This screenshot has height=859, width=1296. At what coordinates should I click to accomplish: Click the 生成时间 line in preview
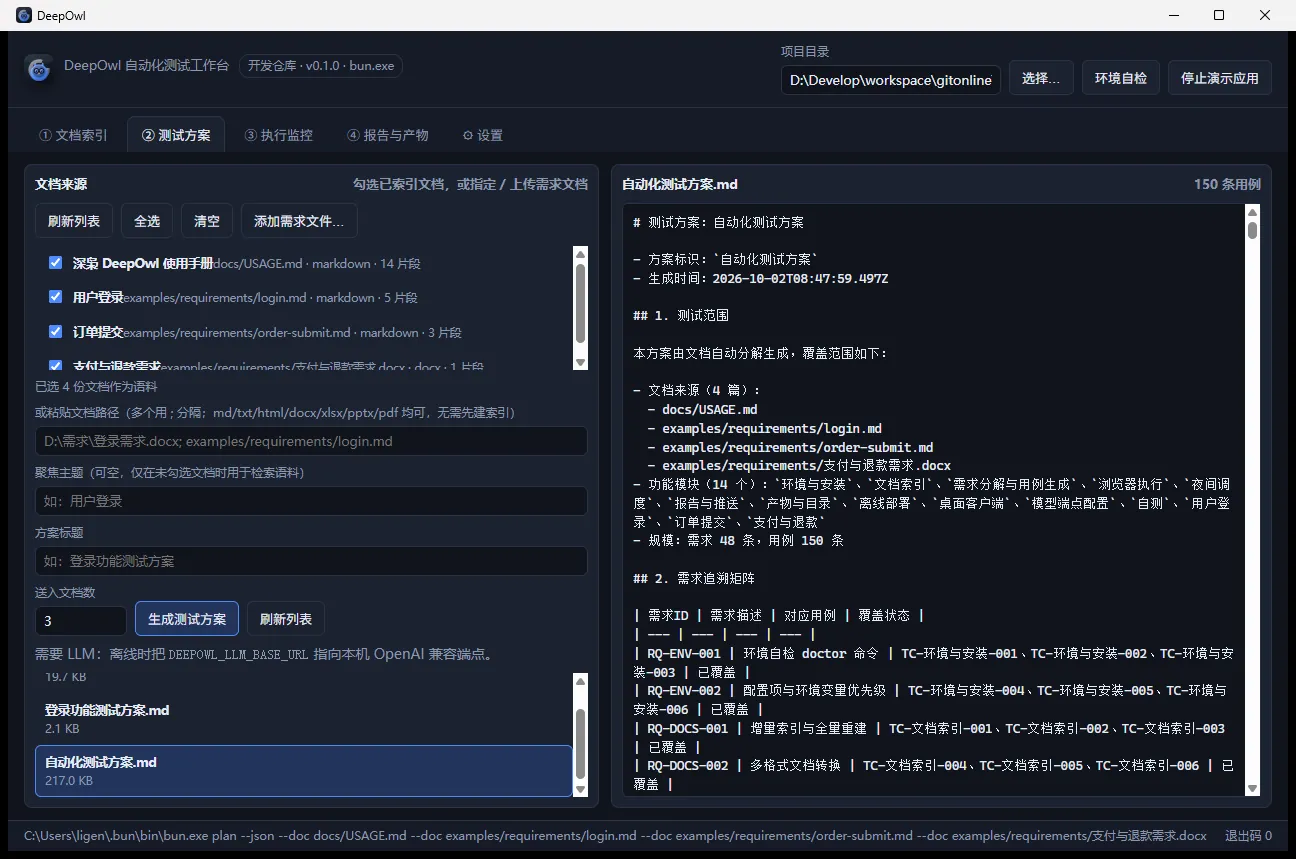click(x=761, y=278)
